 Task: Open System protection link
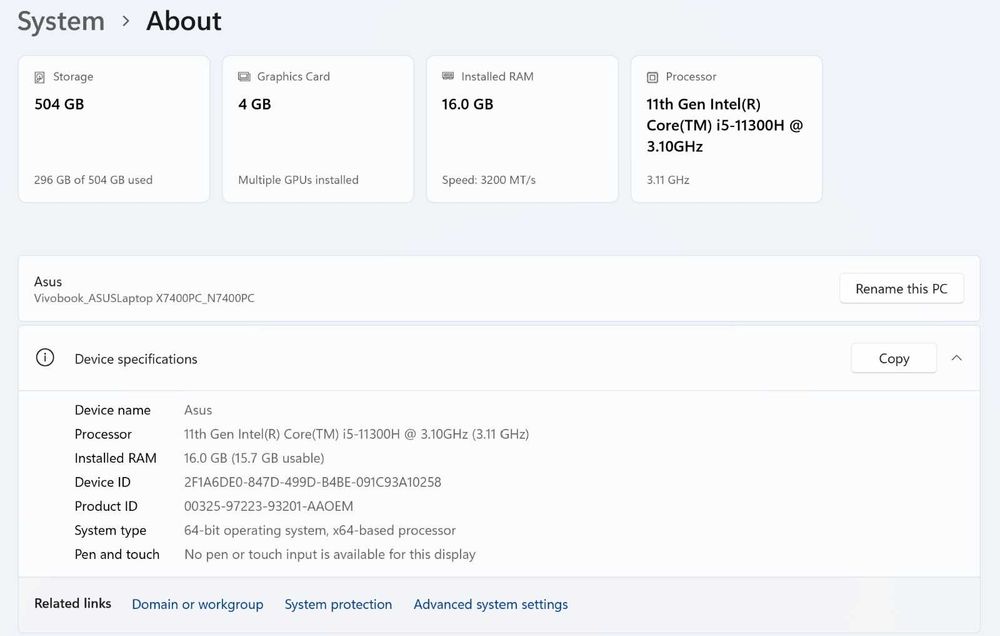pos(338,604)
